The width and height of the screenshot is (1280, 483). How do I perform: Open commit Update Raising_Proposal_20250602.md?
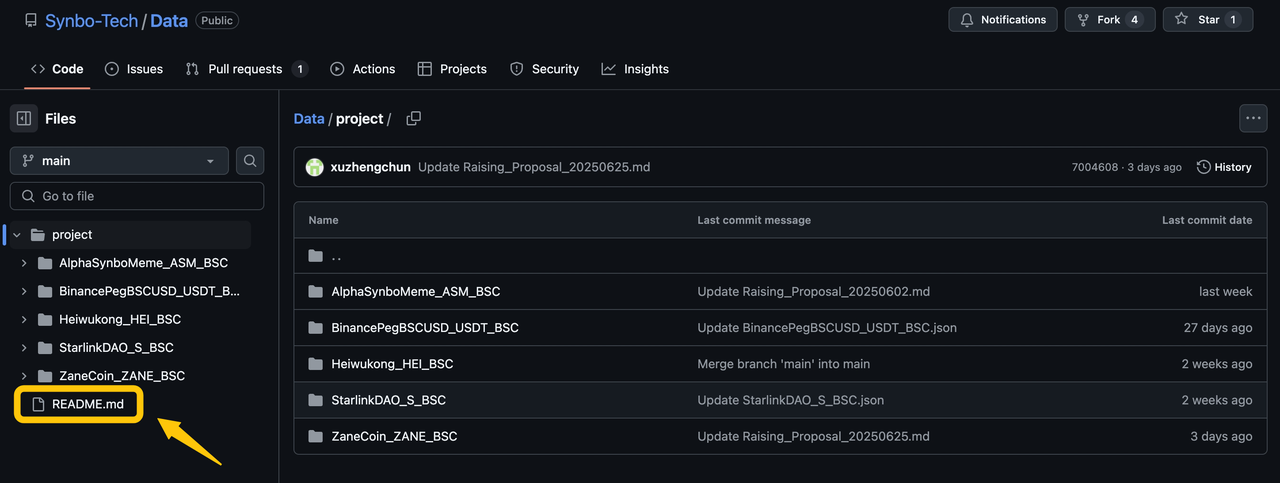pos(814,292)
